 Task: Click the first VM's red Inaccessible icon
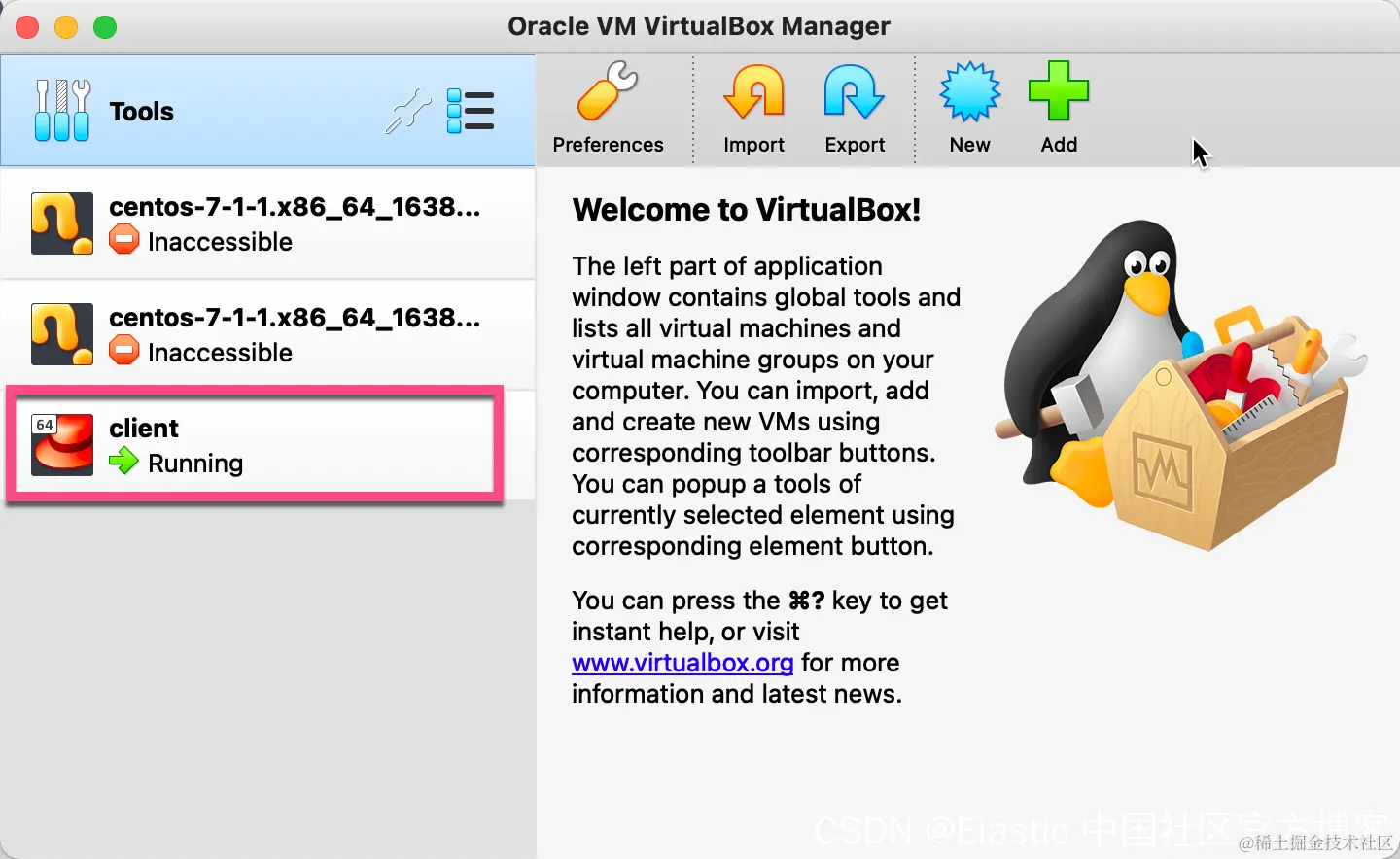pyautogui.click(x=123, y=239)
